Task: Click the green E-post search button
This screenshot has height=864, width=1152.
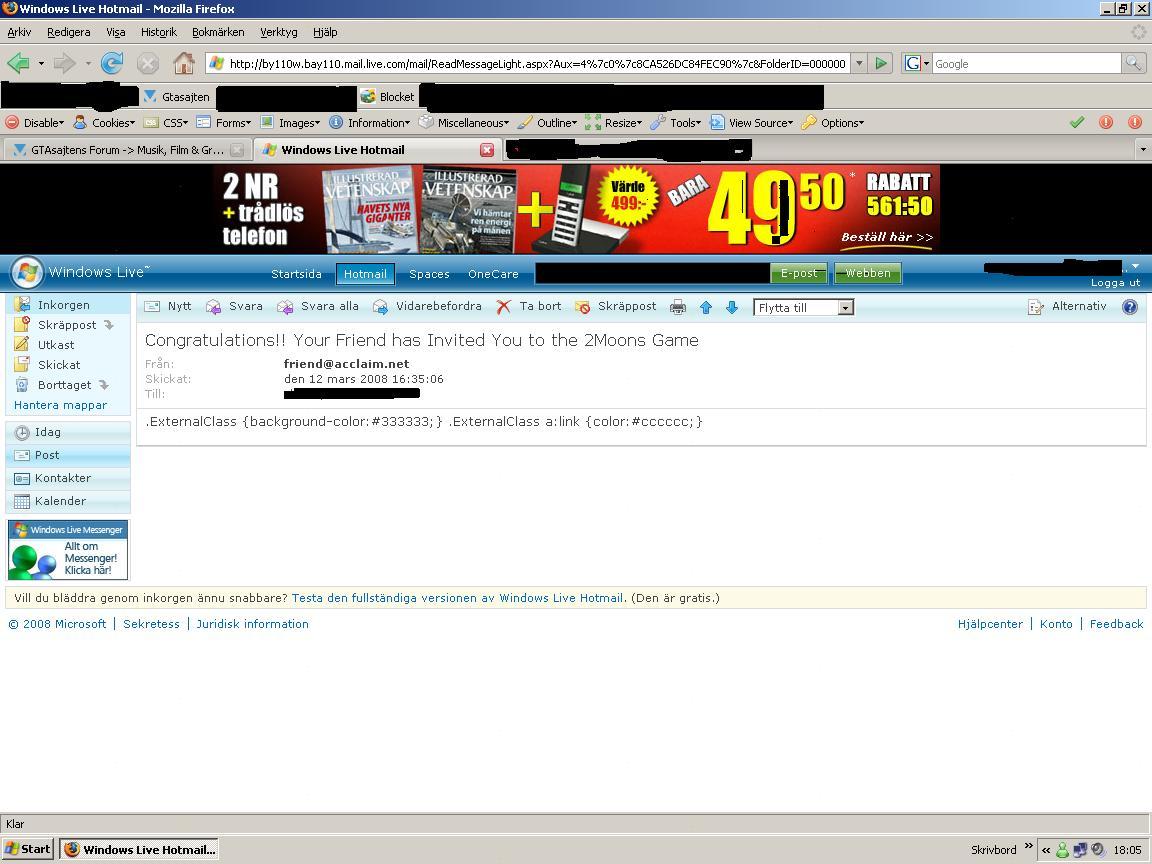Action: [x=799, y=273]
